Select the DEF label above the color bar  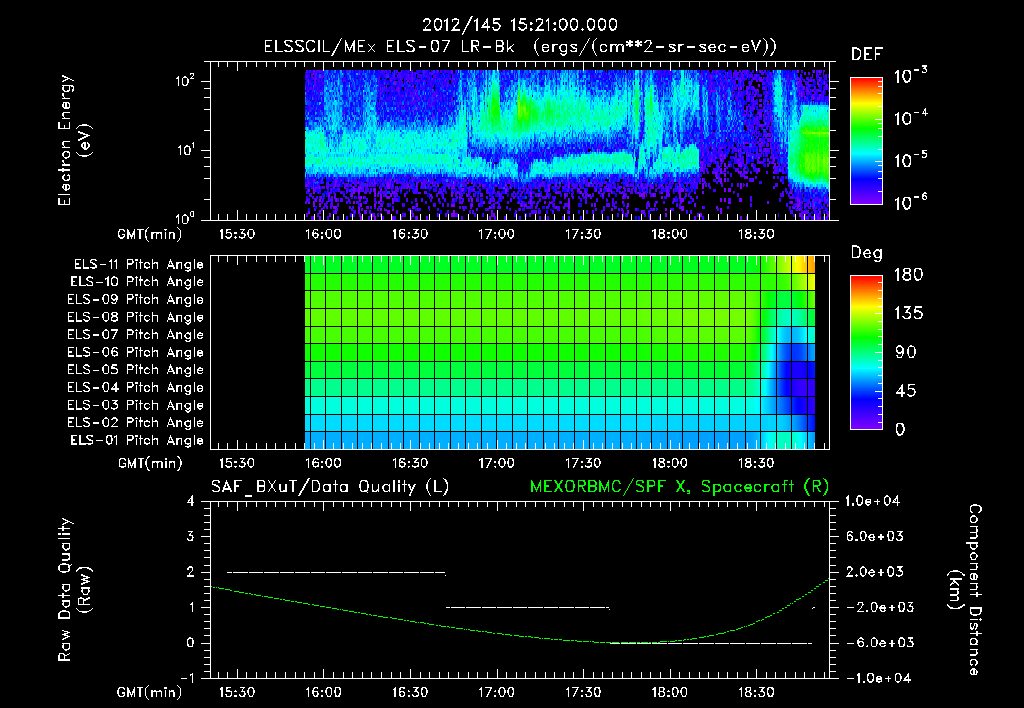point(866,55)
